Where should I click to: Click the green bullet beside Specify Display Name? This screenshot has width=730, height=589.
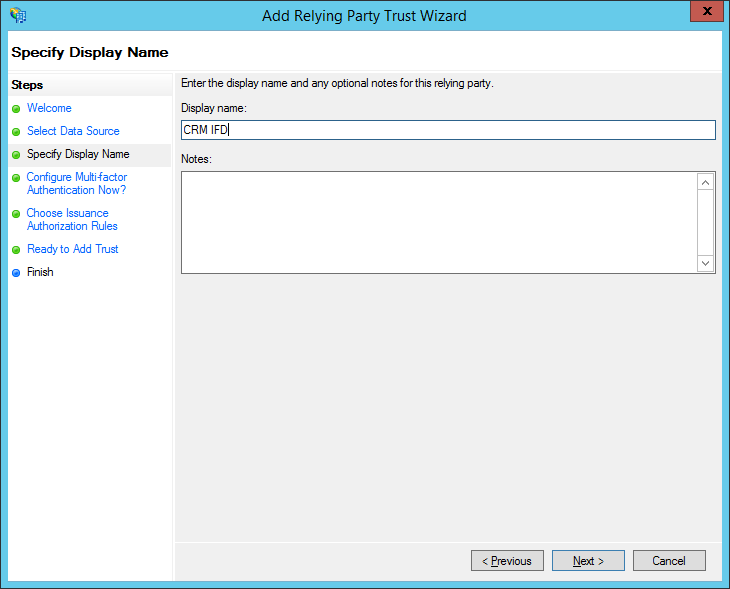tap(16, 155)
